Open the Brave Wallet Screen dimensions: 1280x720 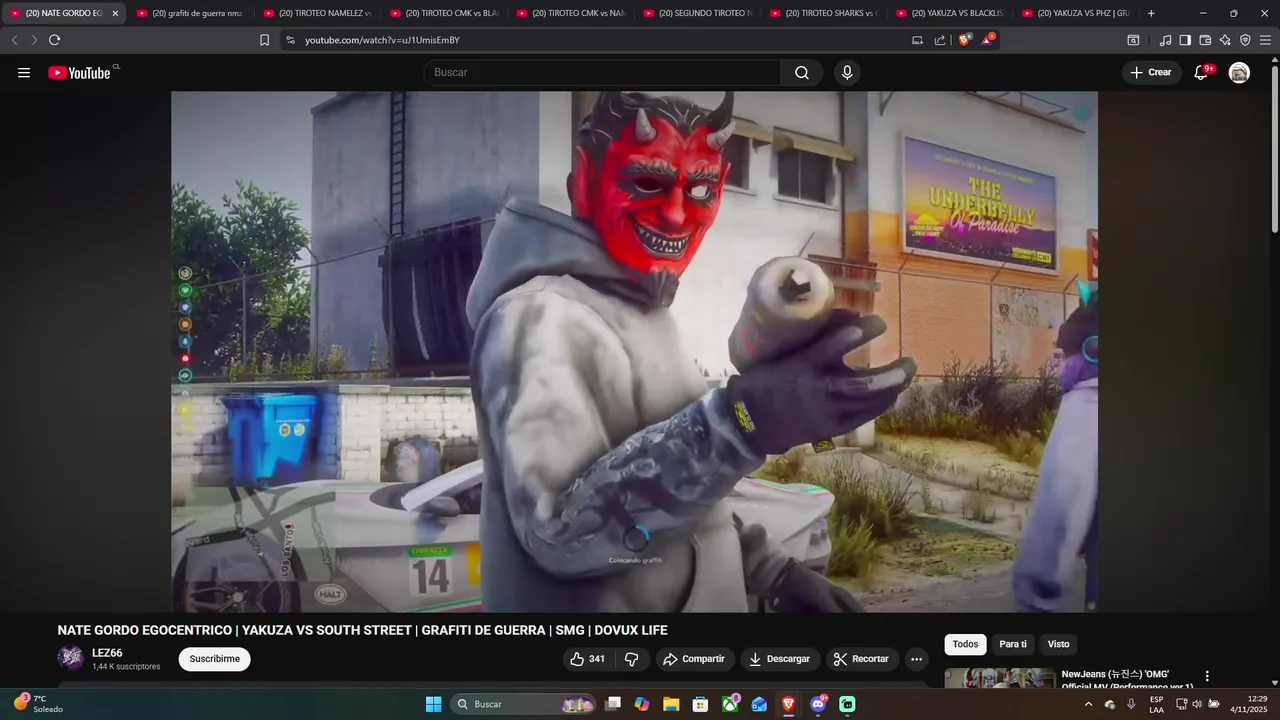(x=1205, y=40)
